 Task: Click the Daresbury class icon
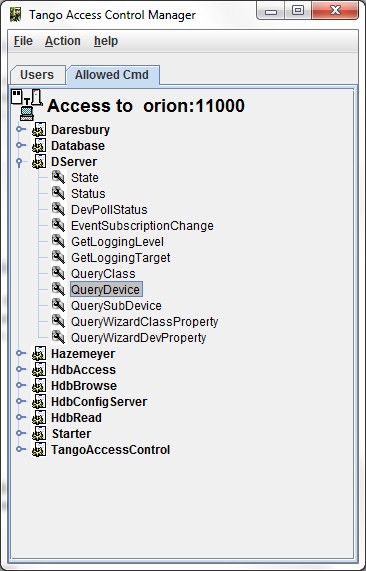coord(39,130)
